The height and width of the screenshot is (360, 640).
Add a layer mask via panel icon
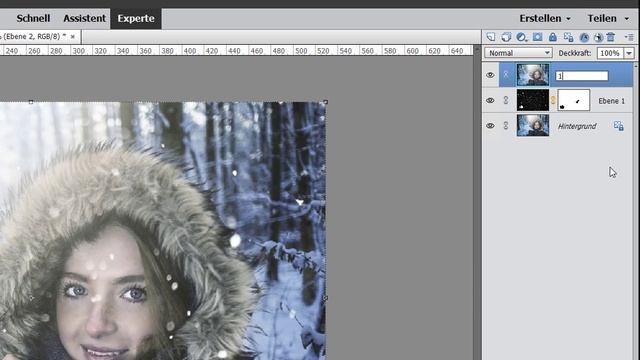pos(538,37)
